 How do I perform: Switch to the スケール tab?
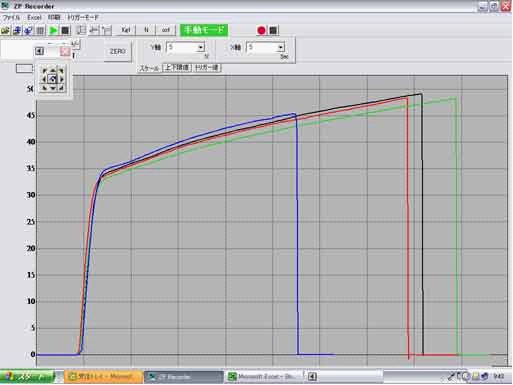[x=149, y=68]
